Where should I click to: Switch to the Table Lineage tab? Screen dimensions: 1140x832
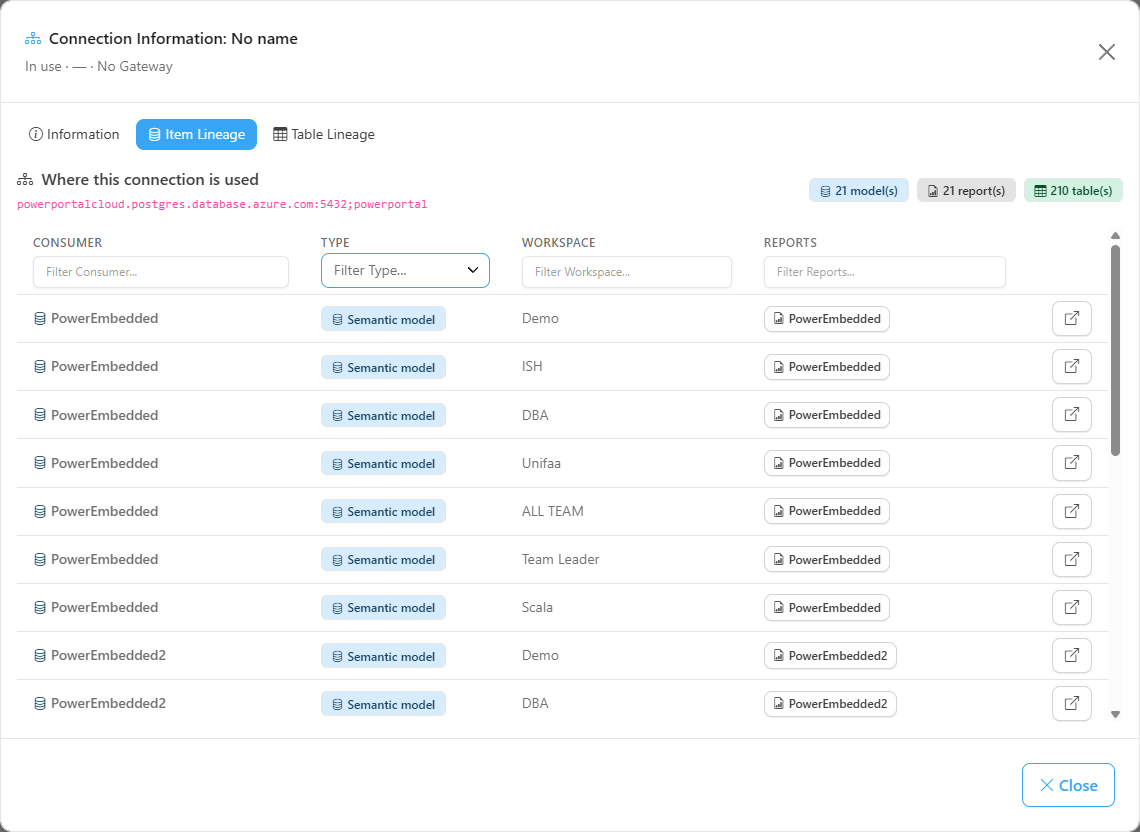tap(324, 135)
